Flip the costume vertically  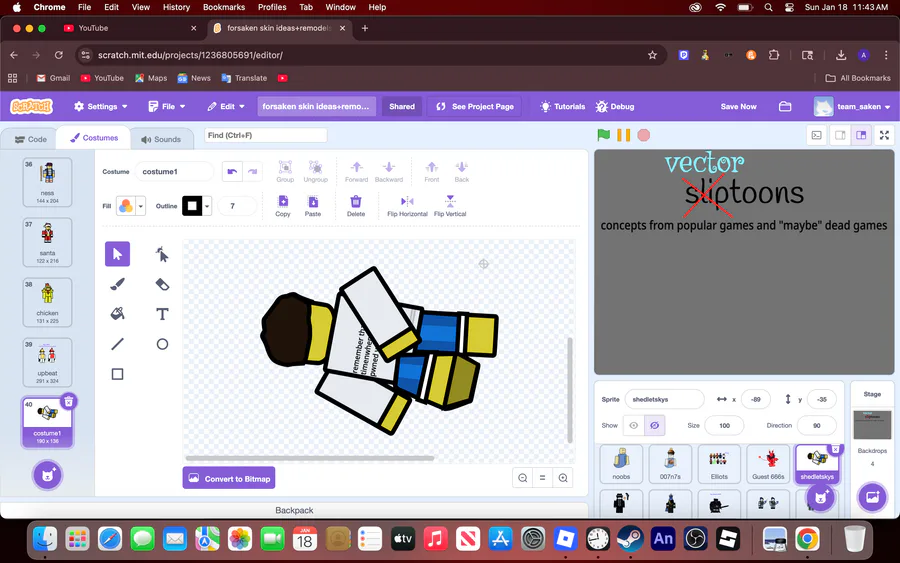tap(450, 206)
